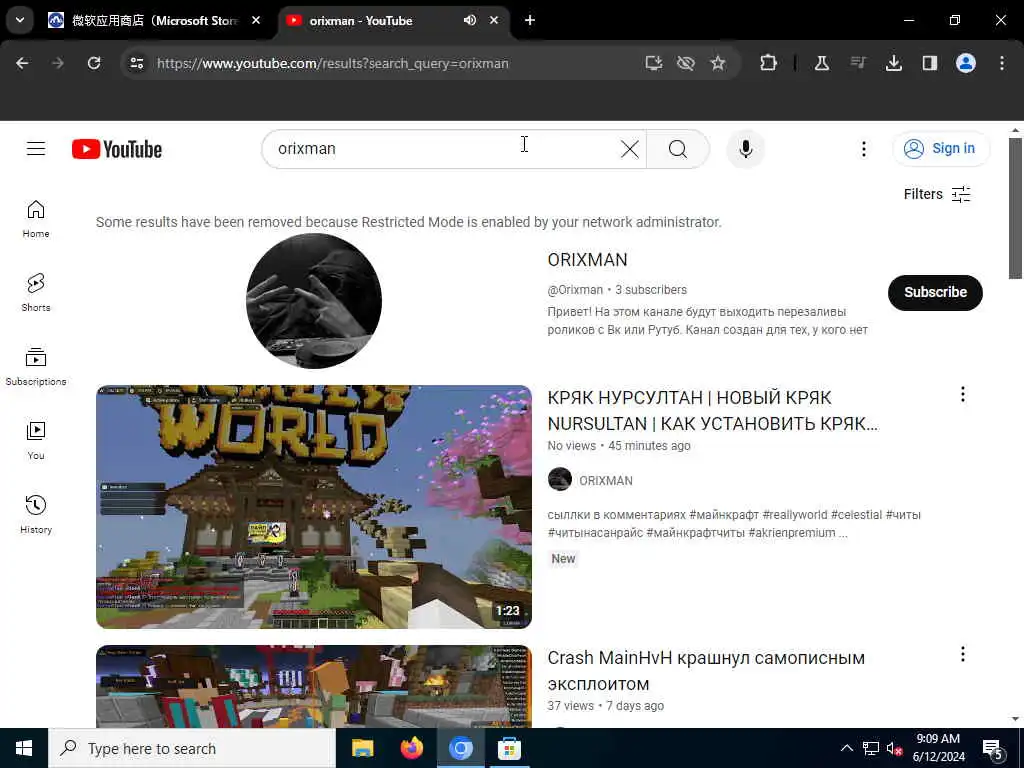Open the Crash MainHvH video title
Viewport: 1024px width, 768px height.
click(706, 671)
